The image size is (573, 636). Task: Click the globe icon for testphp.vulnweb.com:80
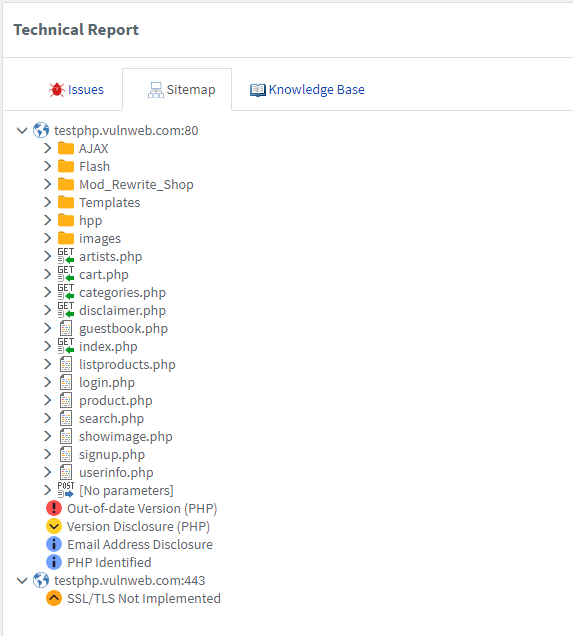coord(41,130)
